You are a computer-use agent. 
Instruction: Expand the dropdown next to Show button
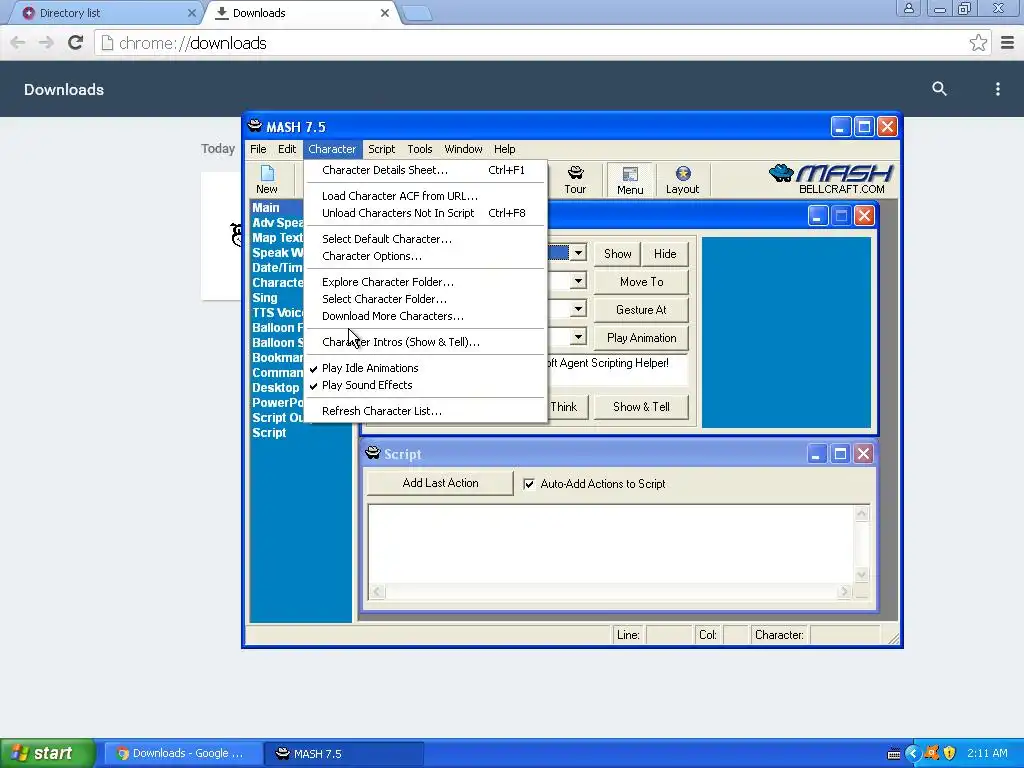(578, 253)
